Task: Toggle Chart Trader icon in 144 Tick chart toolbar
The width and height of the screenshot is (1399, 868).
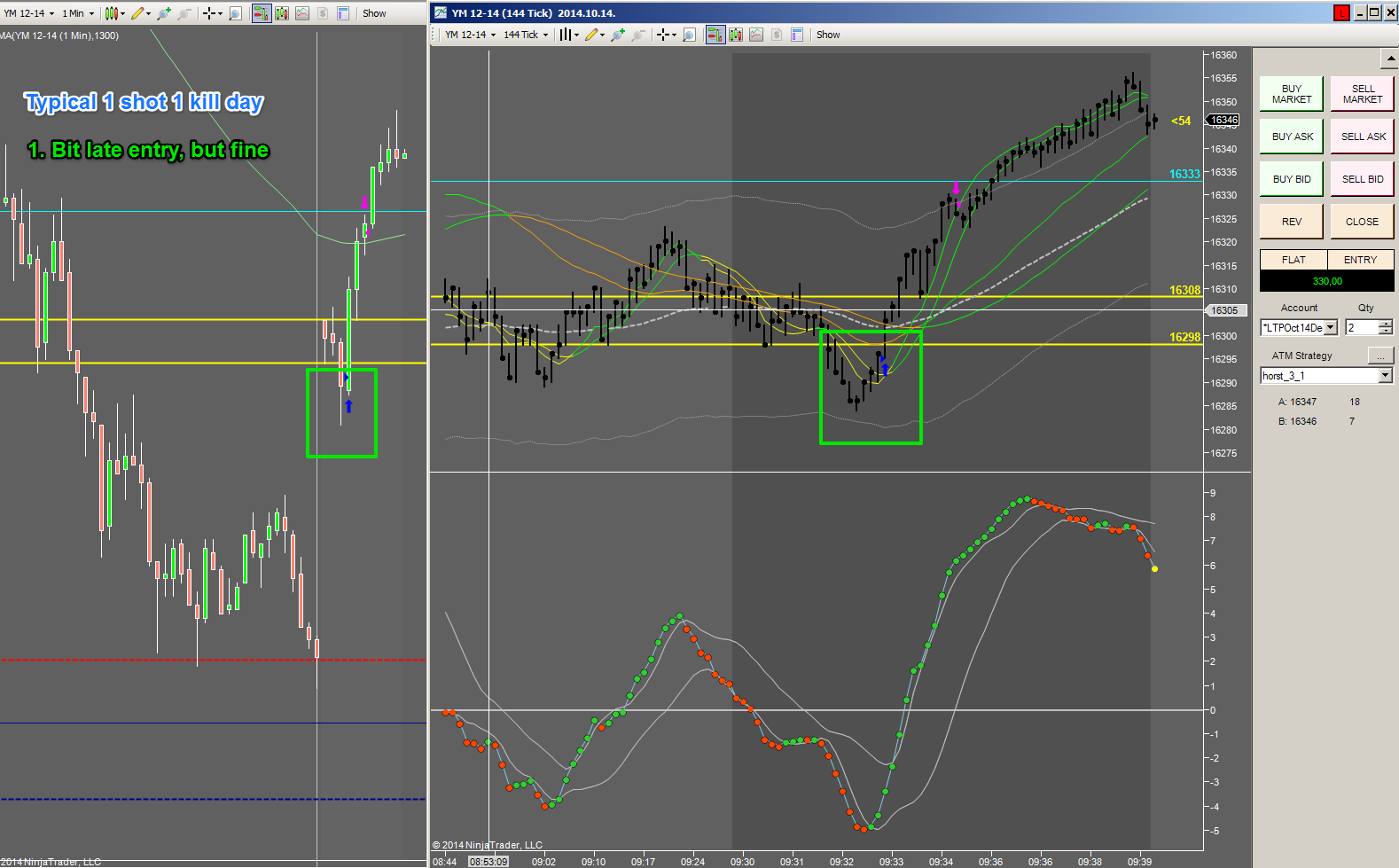Action: [715, 35]
